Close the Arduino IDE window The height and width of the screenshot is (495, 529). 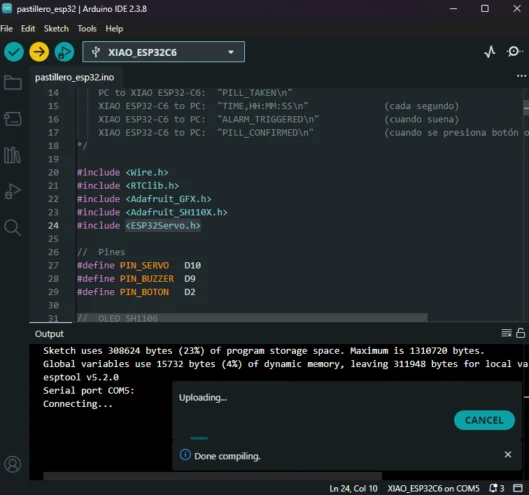click(517, 8)
